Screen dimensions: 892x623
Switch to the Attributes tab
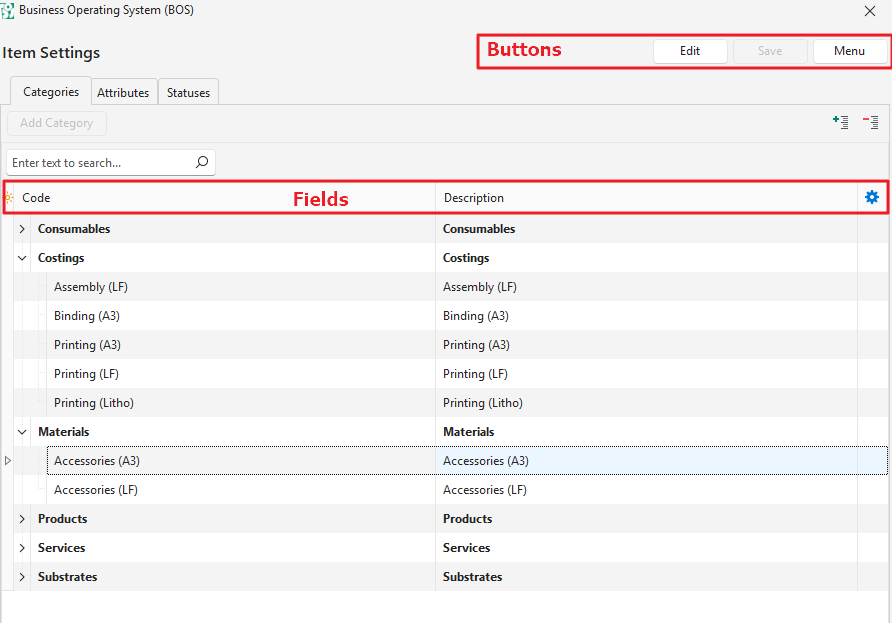tap(123, 93)
